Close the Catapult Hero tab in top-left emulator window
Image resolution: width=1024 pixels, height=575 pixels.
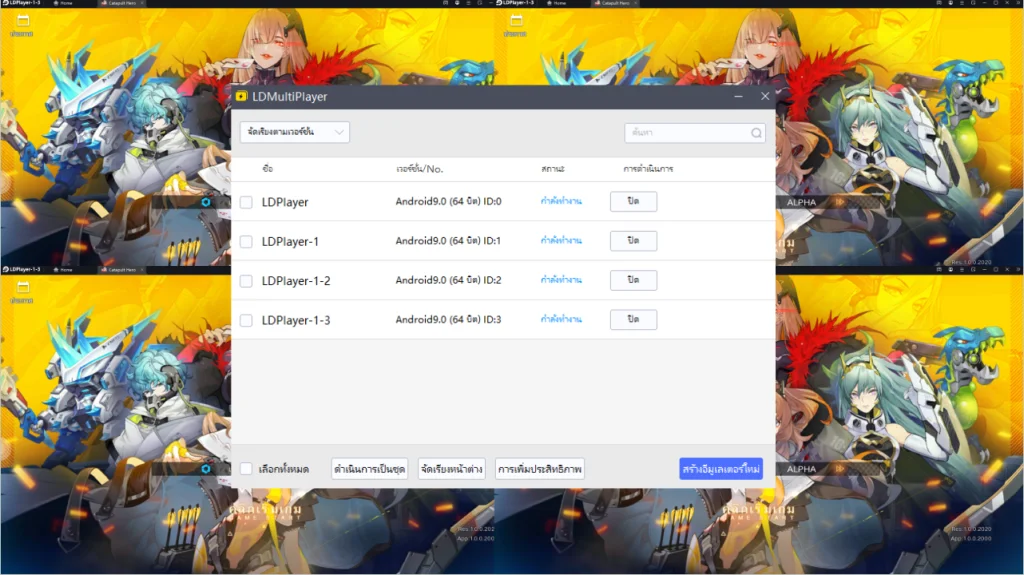(x=142, y=3)
